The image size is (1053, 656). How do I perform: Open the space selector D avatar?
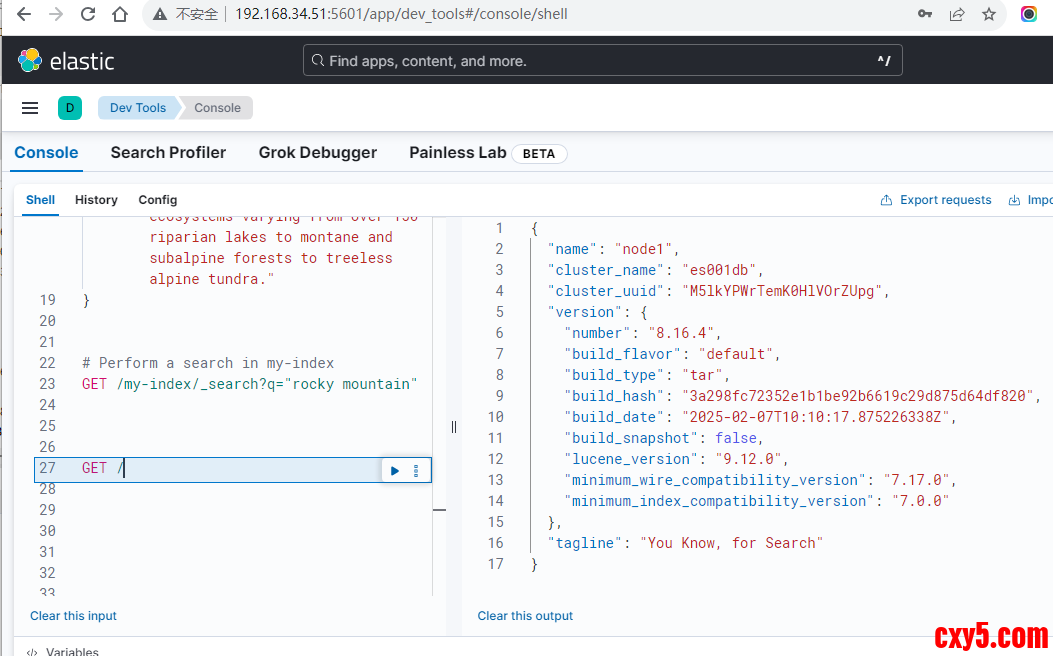coord(69,108)
